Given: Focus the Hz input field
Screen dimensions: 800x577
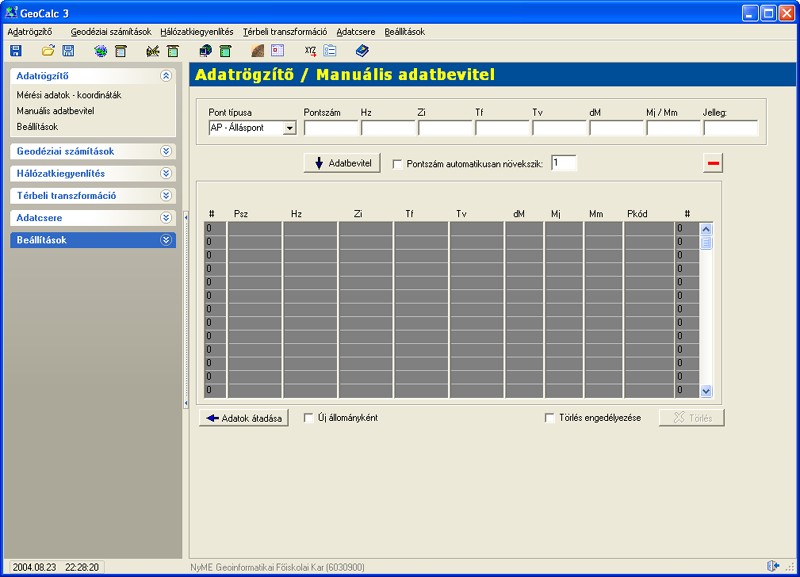Looking at the screenshot, I should coord(388,128).
